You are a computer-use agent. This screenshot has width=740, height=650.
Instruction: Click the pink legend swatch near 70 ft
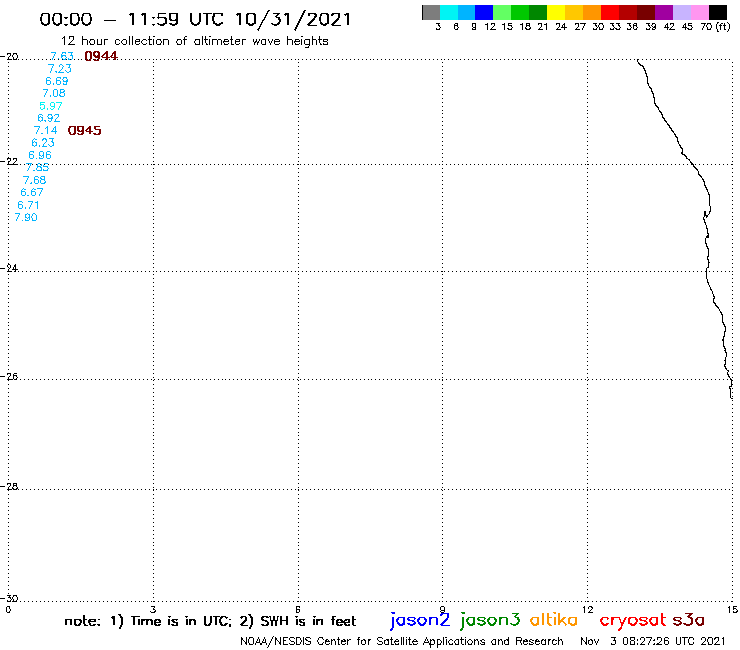click(x=700, y=12)
